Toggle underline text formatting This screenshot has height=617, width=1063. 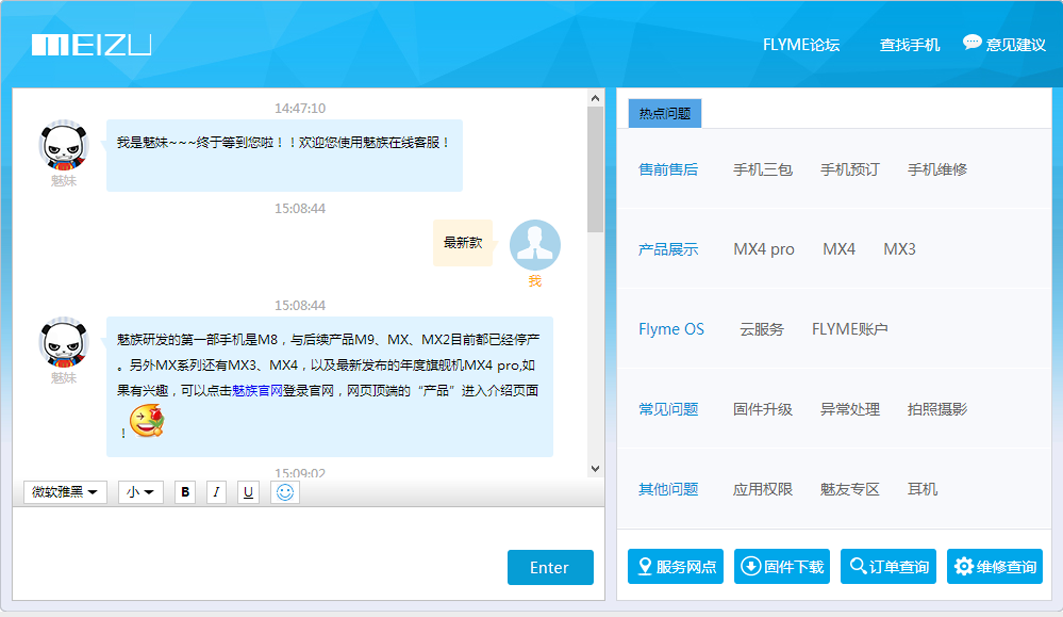(248, 492)
